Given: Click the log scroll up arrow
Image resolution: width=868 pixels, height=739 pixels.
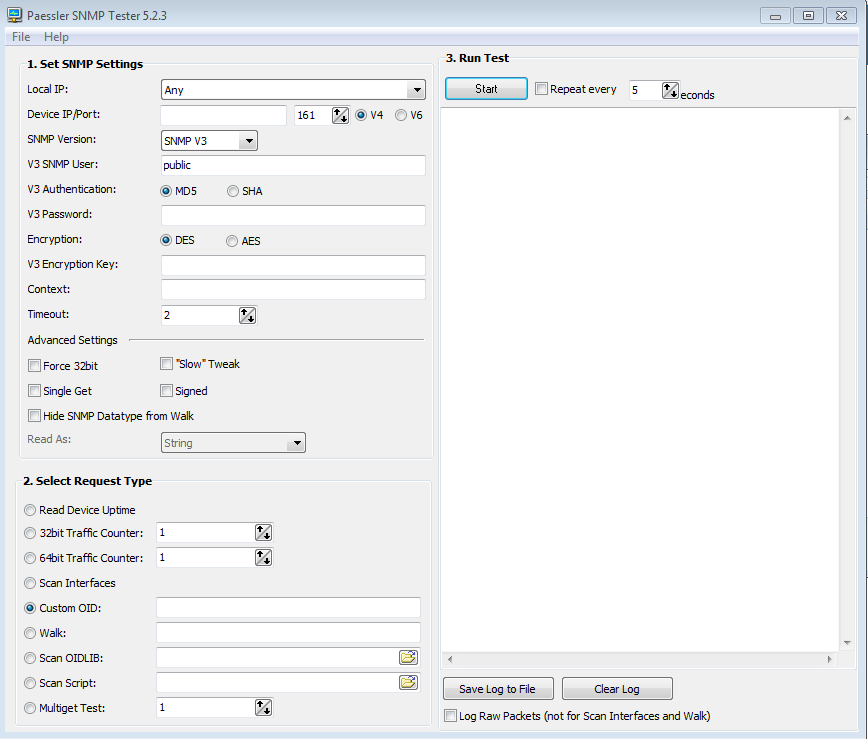Looking at the screenshot, I should tap(847, 118).
